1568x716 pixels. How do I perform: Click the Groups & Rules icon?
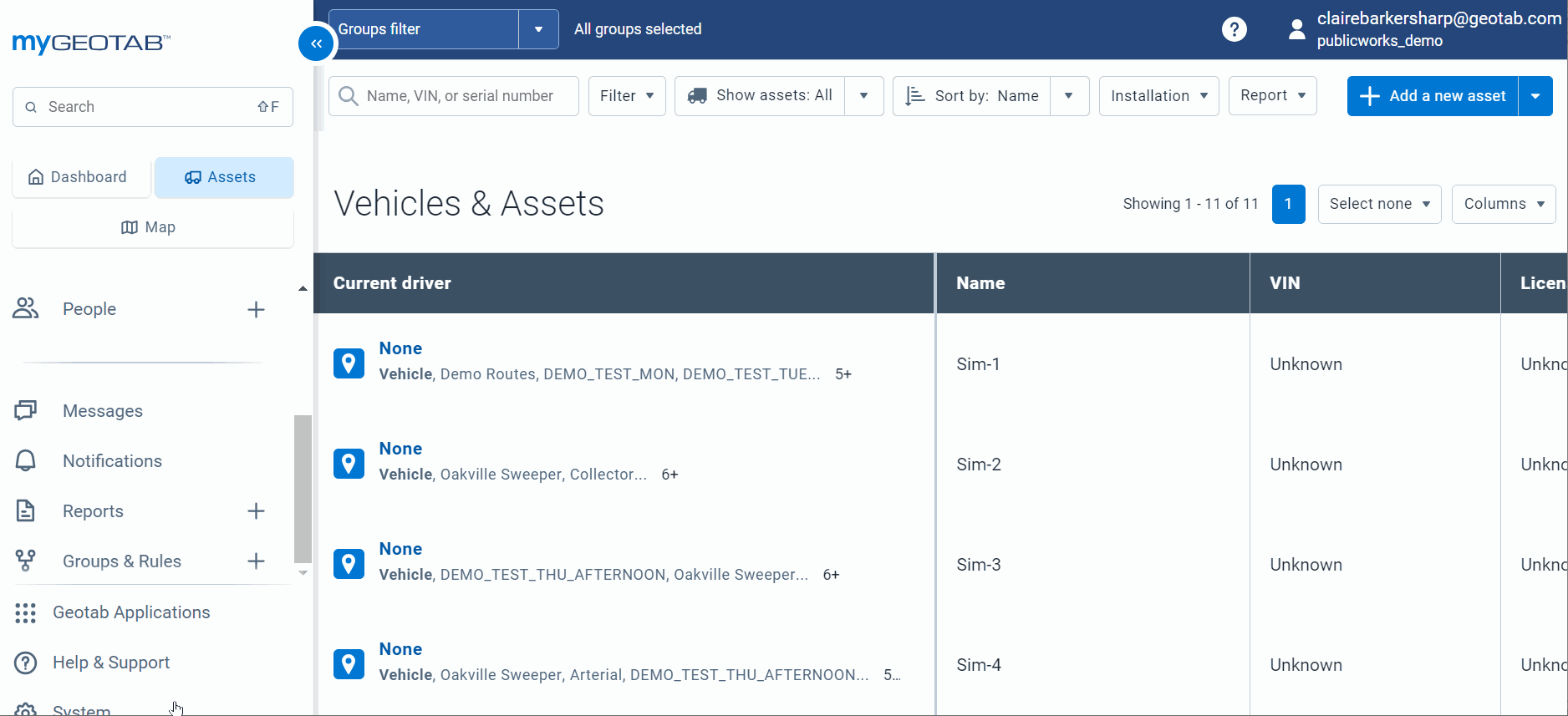[x=26, y=561]
